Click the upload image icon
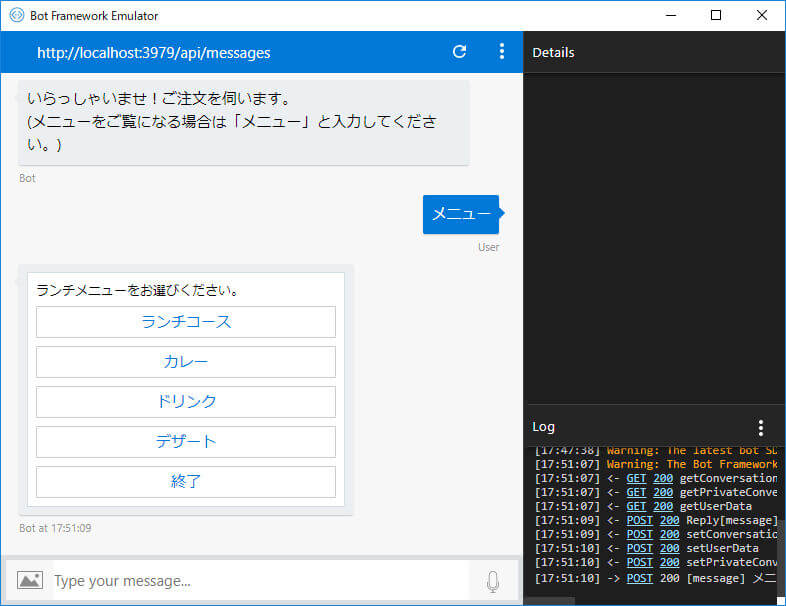Viewport: 786px width, 606px height. coord(30,580)
